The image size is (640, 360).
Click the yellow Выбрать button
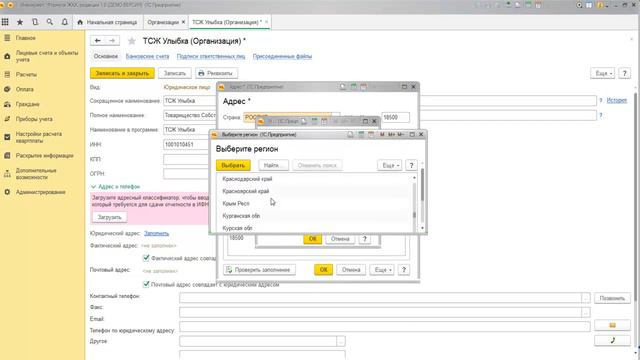233,165
